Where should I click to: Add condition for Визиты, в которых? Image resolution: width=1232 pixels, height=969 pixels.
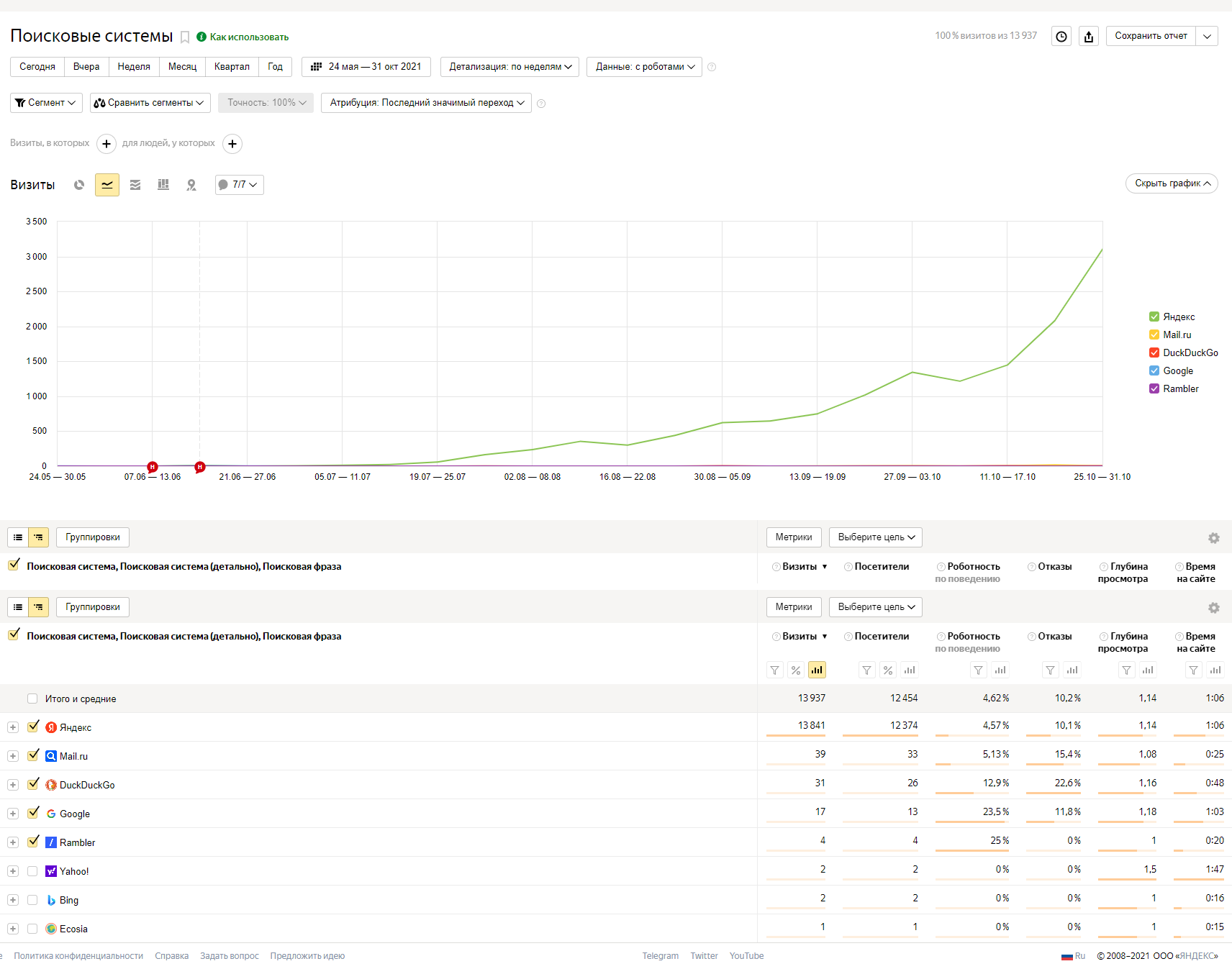click(x=107, y=144)
